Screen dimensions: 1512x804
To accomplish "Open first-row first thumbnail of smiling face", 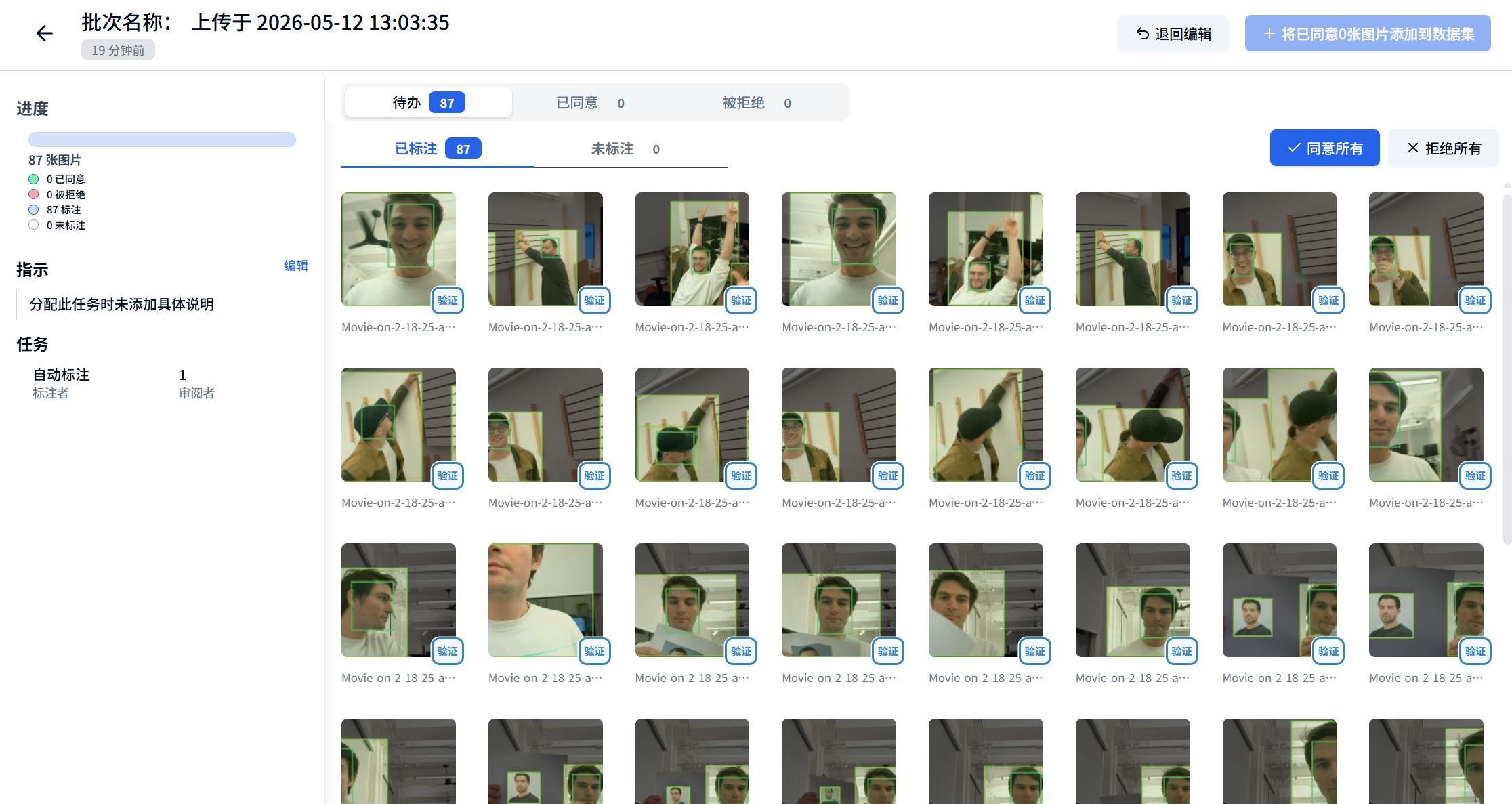I will [398, 249].
